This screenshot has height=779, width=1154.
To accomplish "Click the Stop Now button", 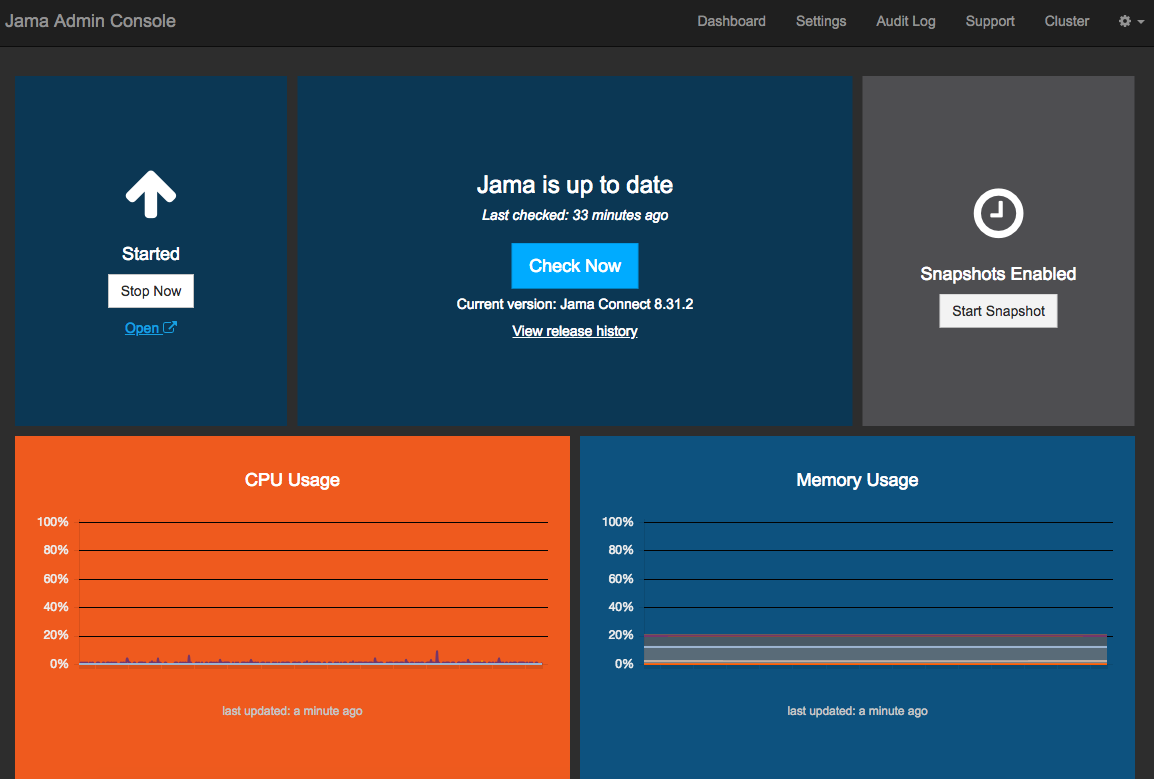I will (x=151, y=291).
